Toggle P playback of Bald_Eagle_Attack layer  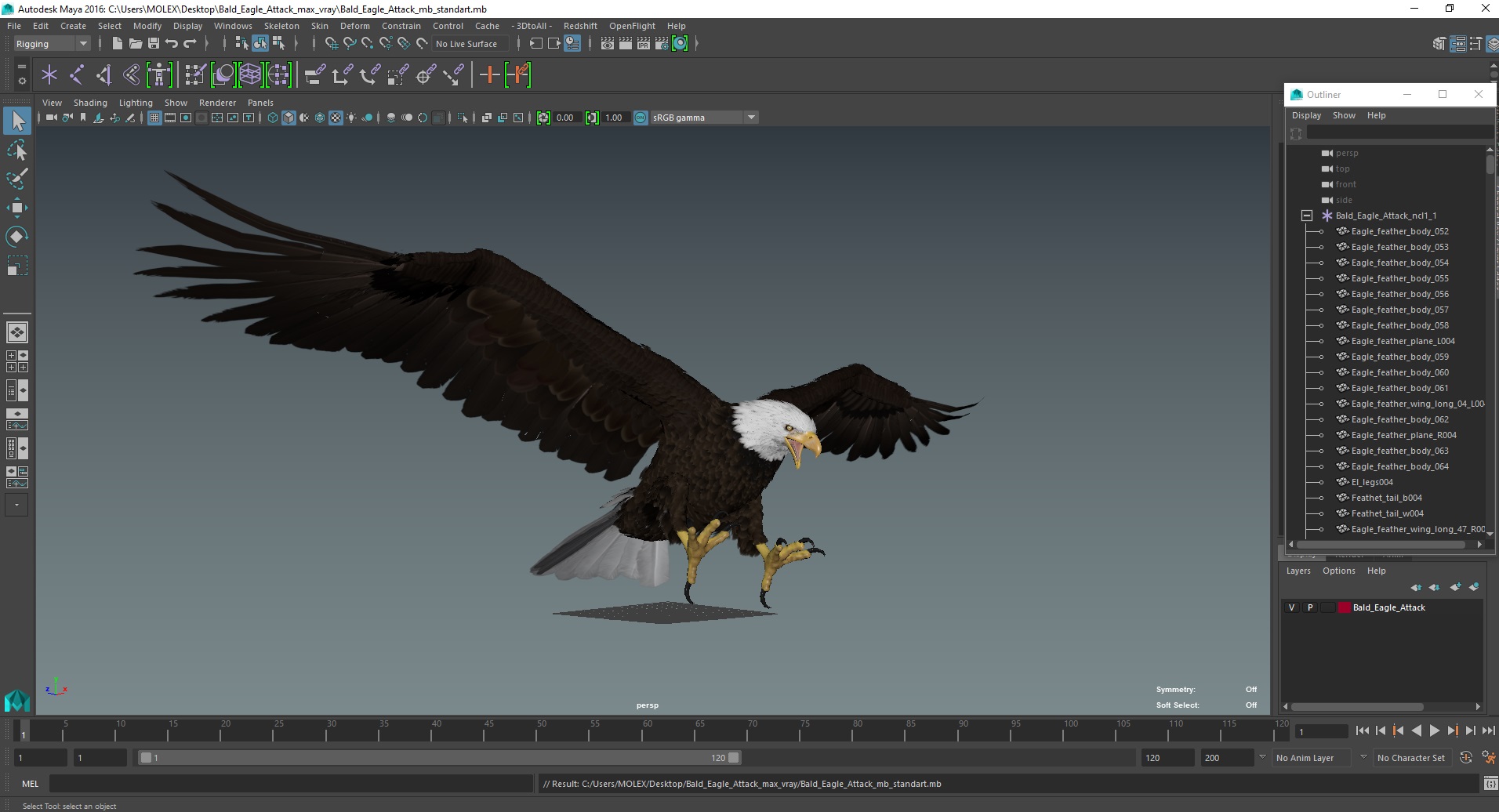(1309, 607)
